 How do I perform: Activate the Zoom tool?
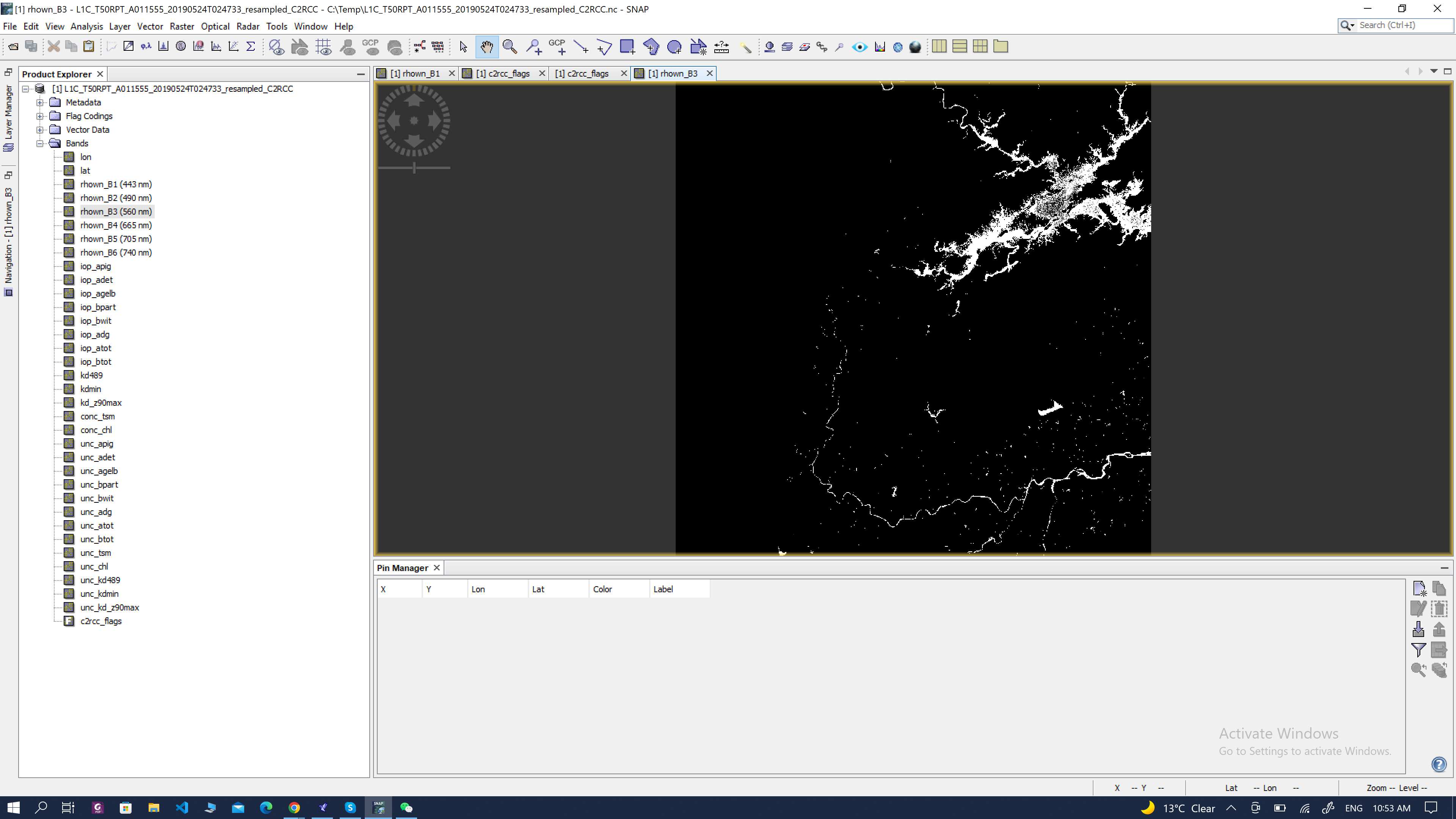click(x=510, y=46)
